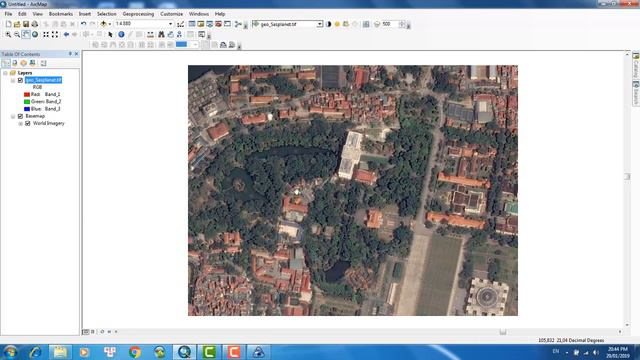Open the Edit menu

point(22,14)
